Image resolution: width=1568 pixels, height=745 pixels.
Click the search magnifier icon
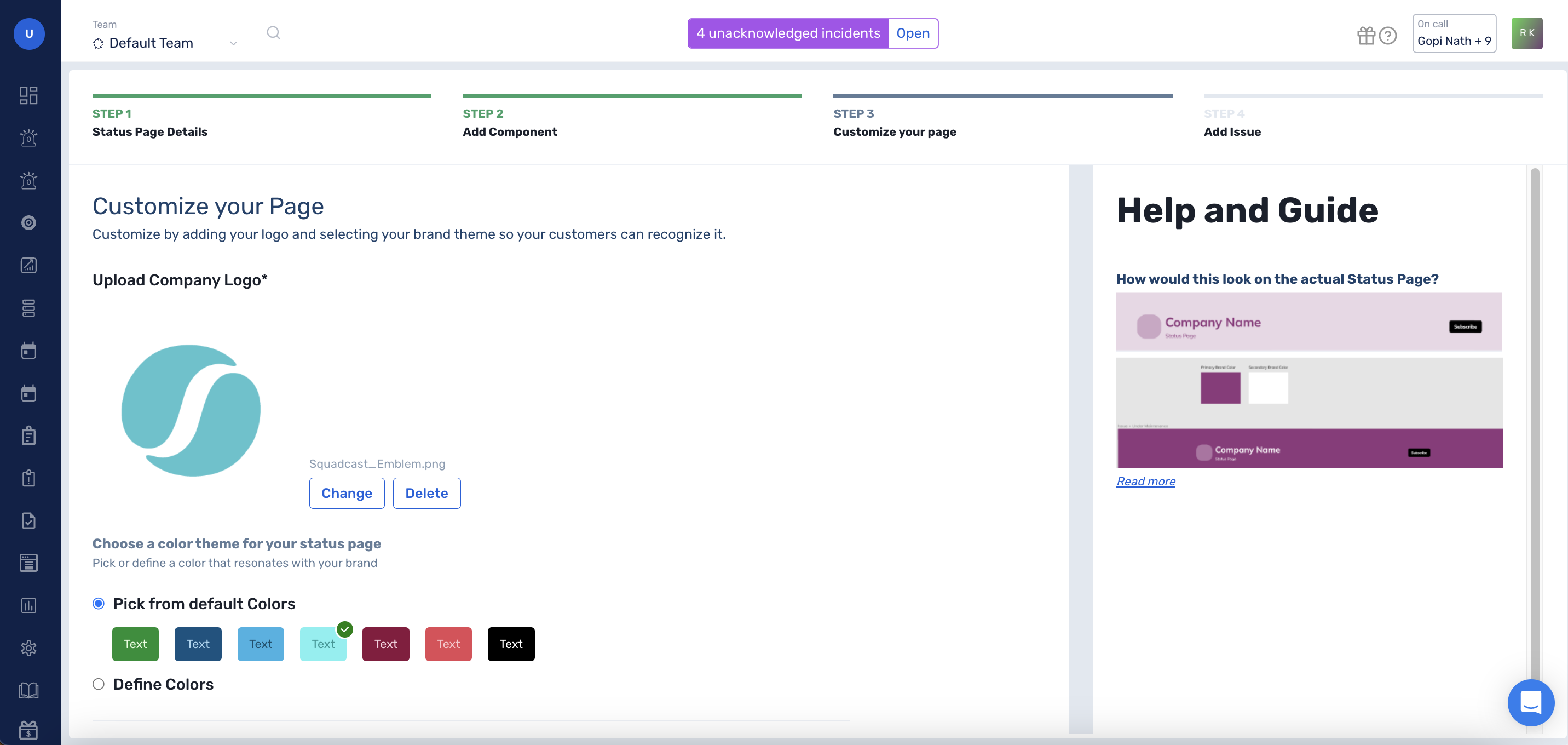click(x=273, y=33)
